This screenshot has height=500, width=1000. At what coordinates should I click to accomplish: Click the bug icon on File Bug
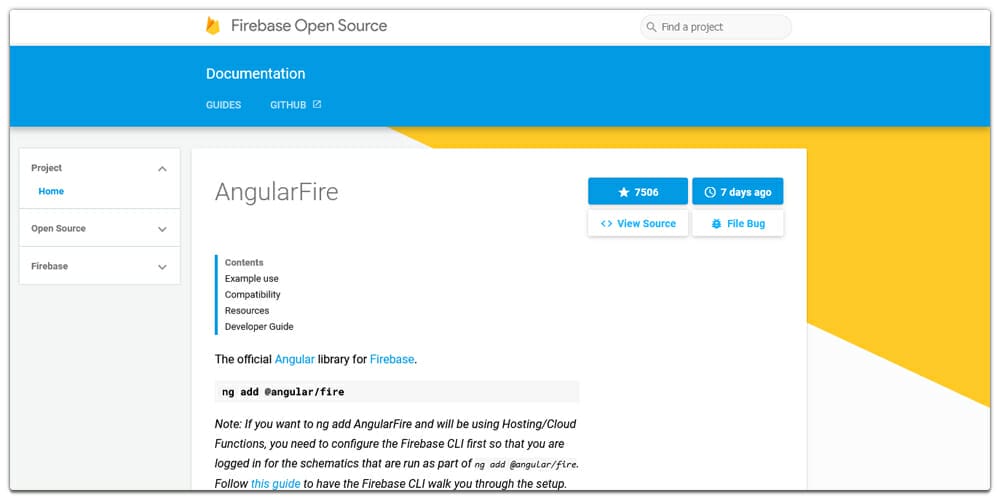(716, 223)
